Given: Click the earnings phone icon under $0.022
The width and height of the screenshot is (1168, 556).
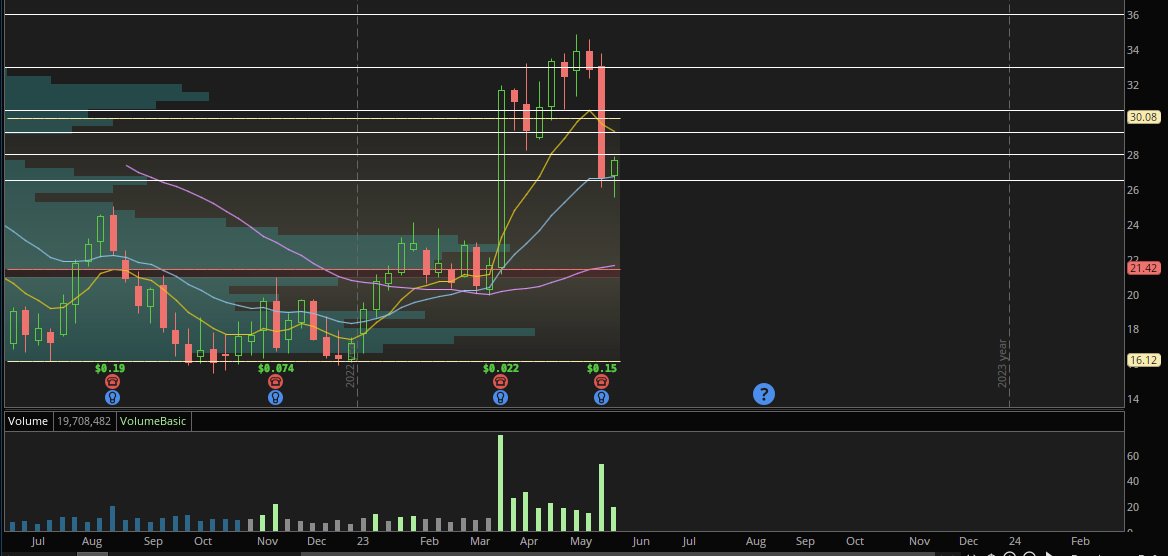Looking at the screenshot, I should point(501,382).
